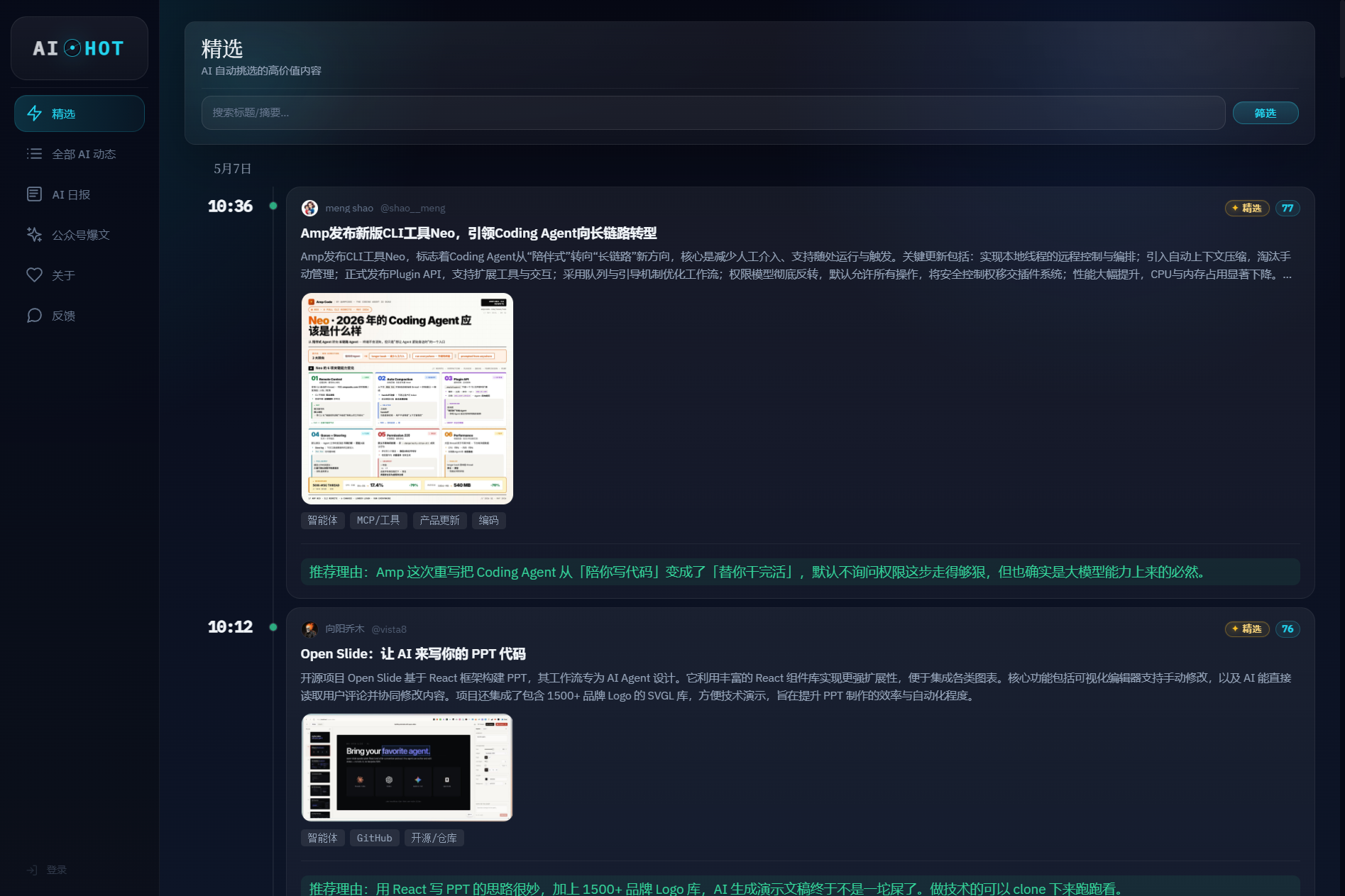
Task: Click the 10:12 timestamp
Action: click(230, 627)
